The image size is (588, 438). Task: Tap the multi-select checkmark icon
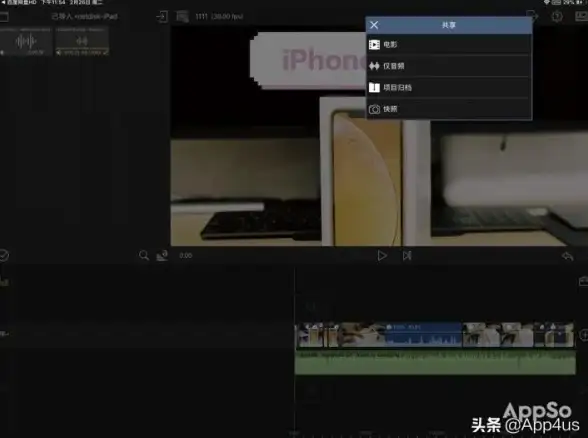pos(4,255)
